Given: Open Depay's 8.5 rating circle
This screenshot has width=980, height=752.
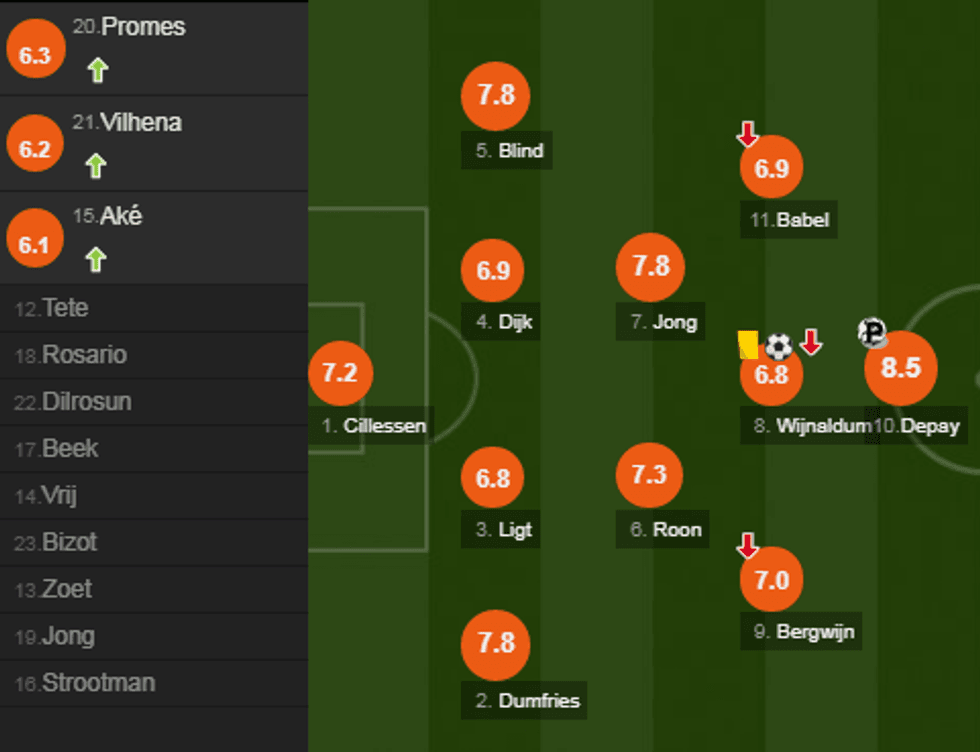Looking at the screenshot, I should pos(900,368).
